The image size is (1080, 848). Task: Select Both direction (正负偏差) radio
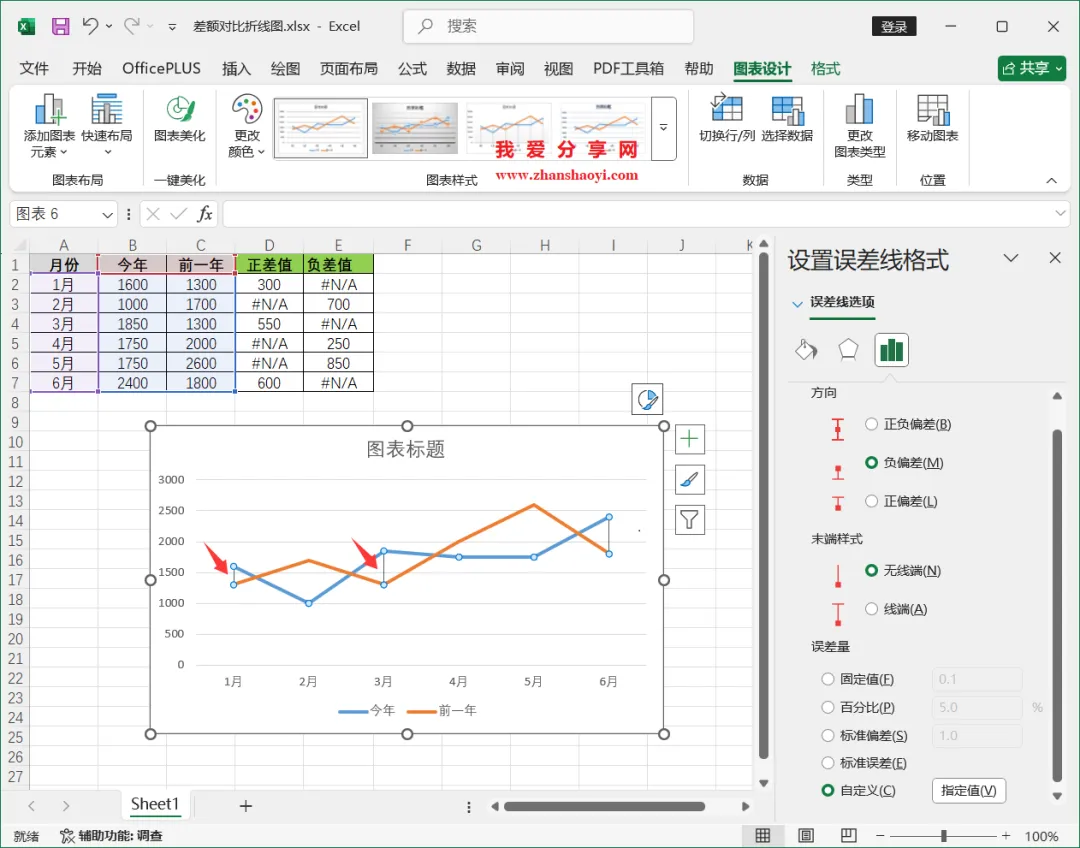871,424
